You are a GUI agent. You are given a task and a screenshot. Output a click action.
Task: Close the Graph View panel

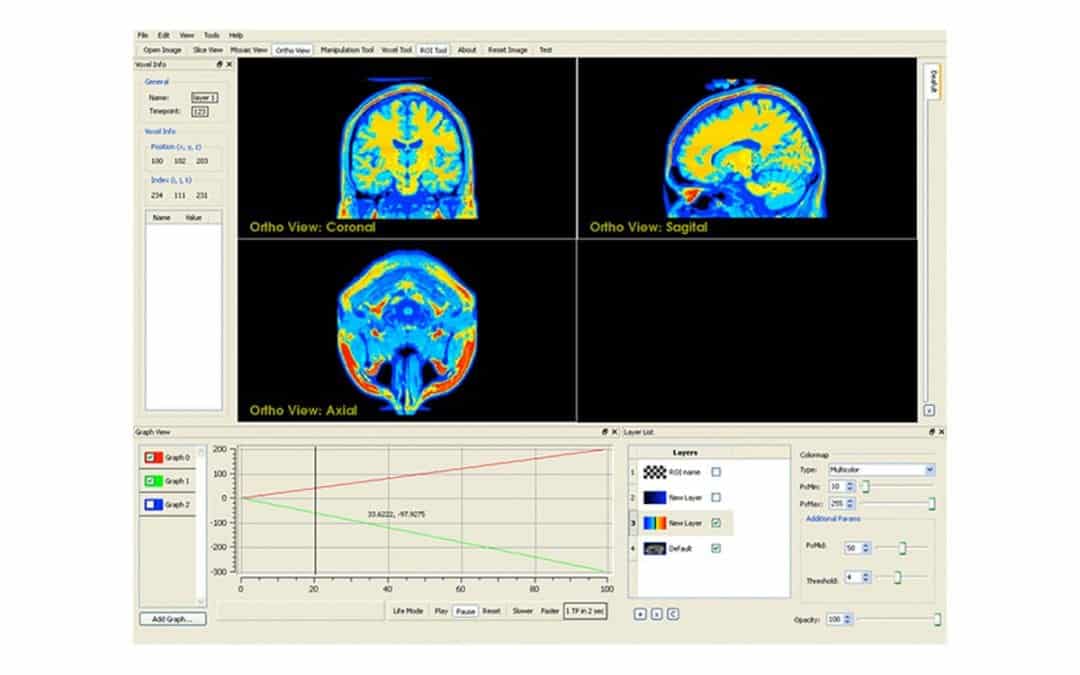pos(614,432)
